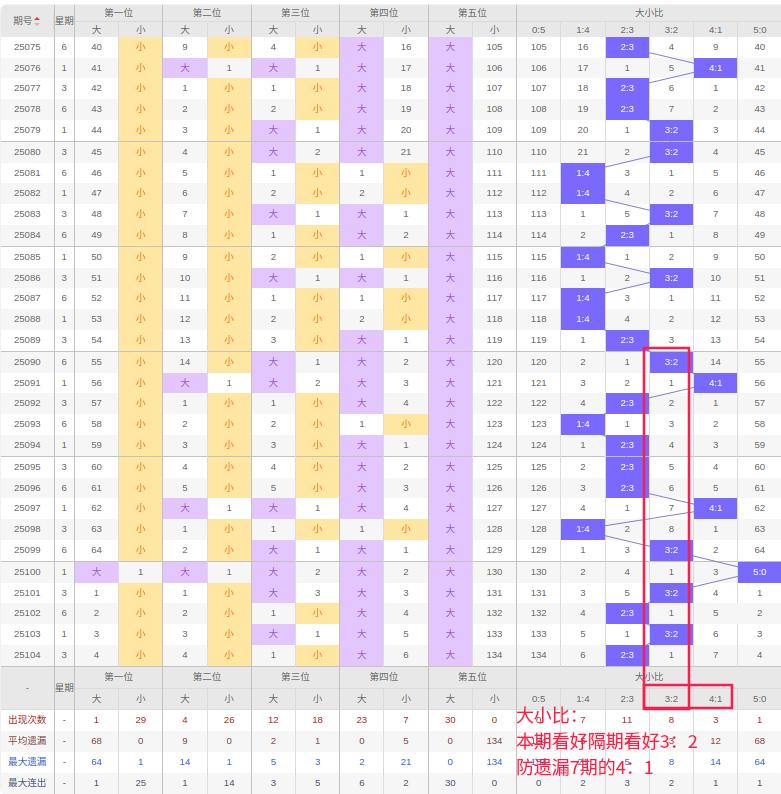
Task: Select the top 第三位 column header
Action: pos(295,13)
